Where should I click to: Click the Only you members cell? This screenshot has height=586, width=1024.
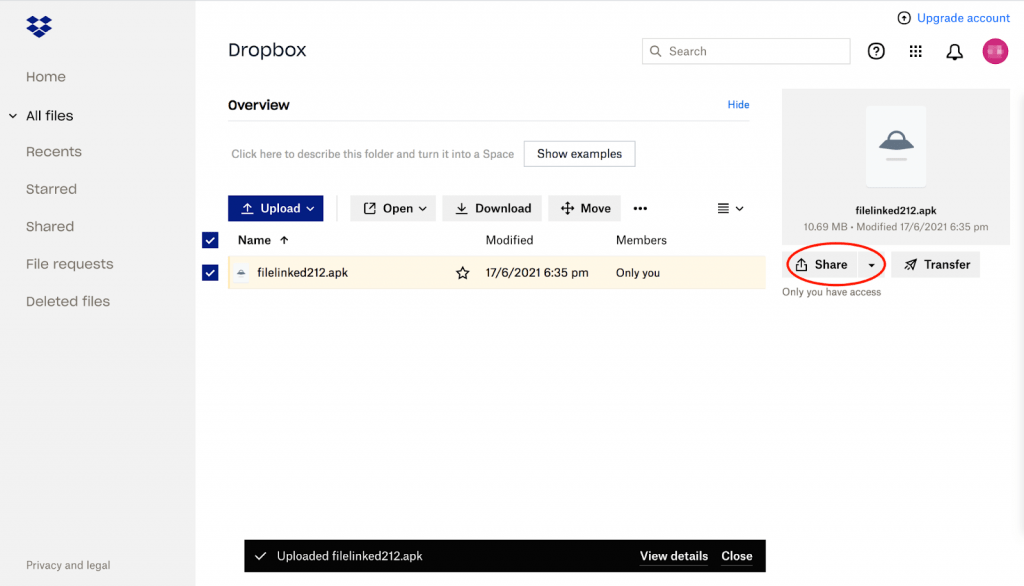pos(638,273)
